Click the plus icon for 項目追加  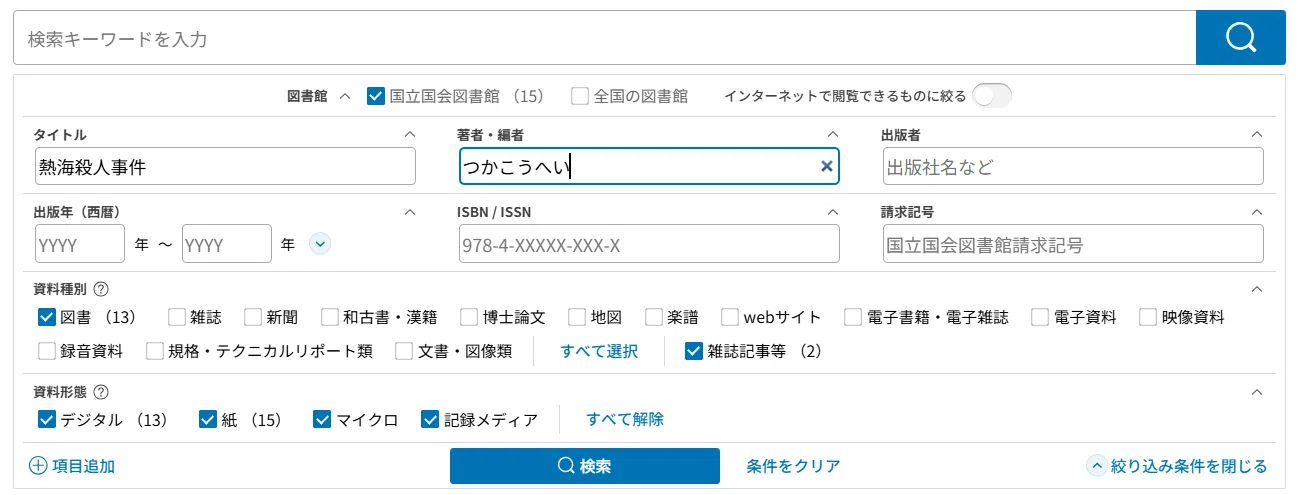tap(38, 466)
